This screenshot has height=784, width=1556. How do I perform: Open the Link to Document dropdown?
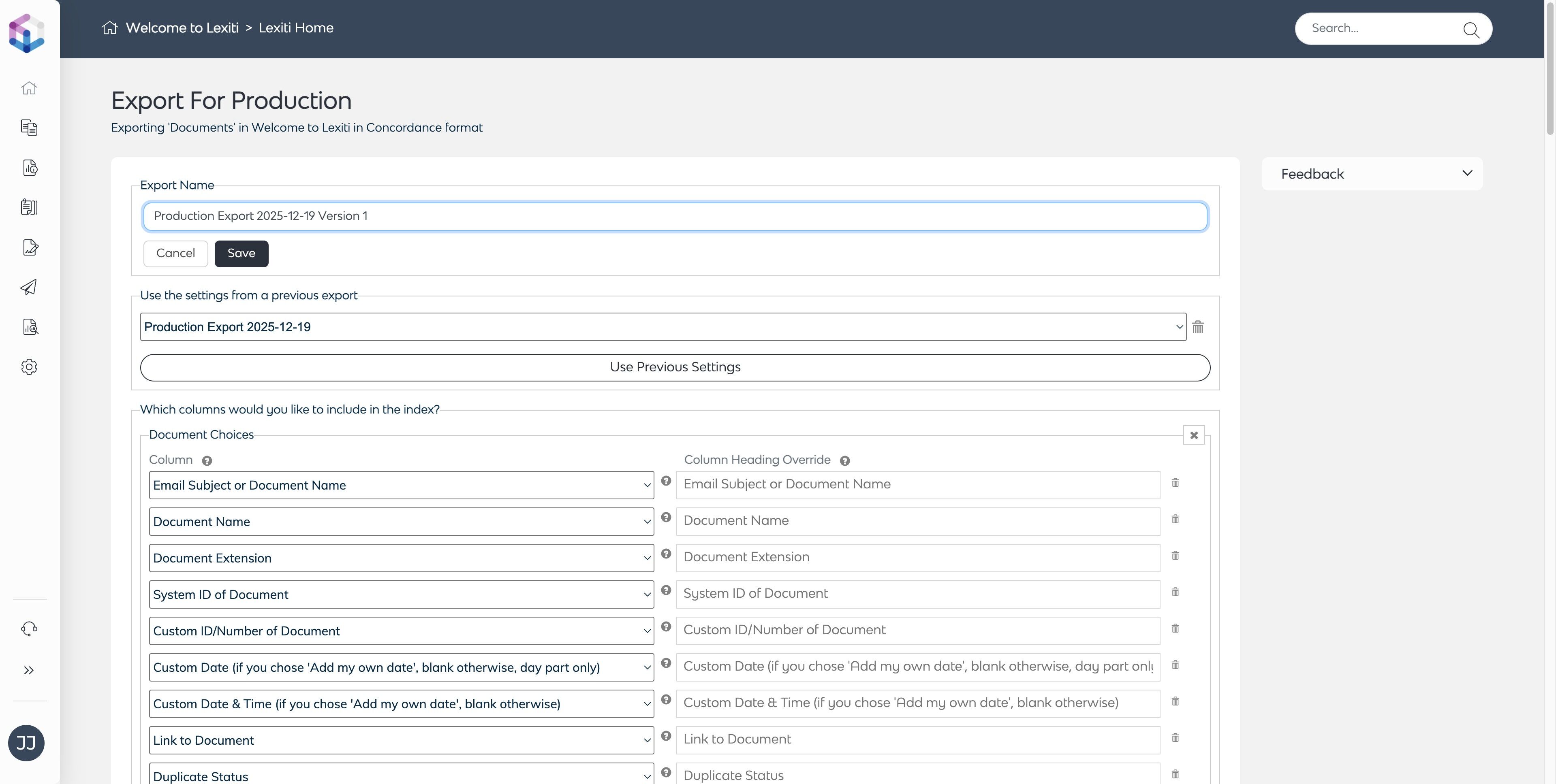401,741
